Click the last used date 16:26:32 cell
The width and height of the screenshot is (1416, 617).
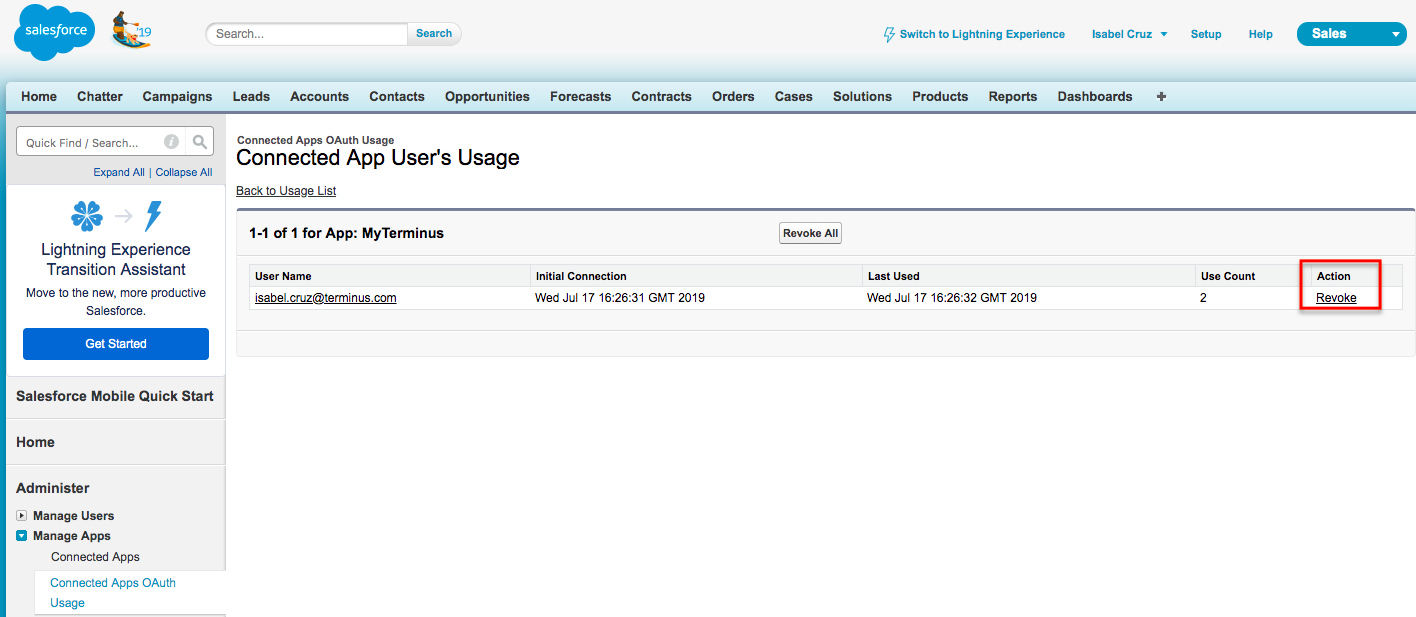coord(952,298)
